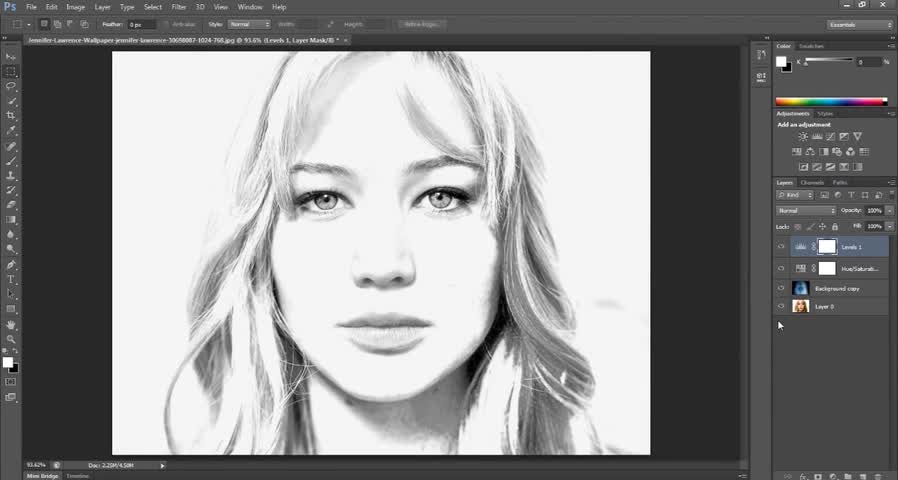Screen dimensions: 898x480
Task: Open the layer blend mode dropdown
Action: (x=806, y=211)
